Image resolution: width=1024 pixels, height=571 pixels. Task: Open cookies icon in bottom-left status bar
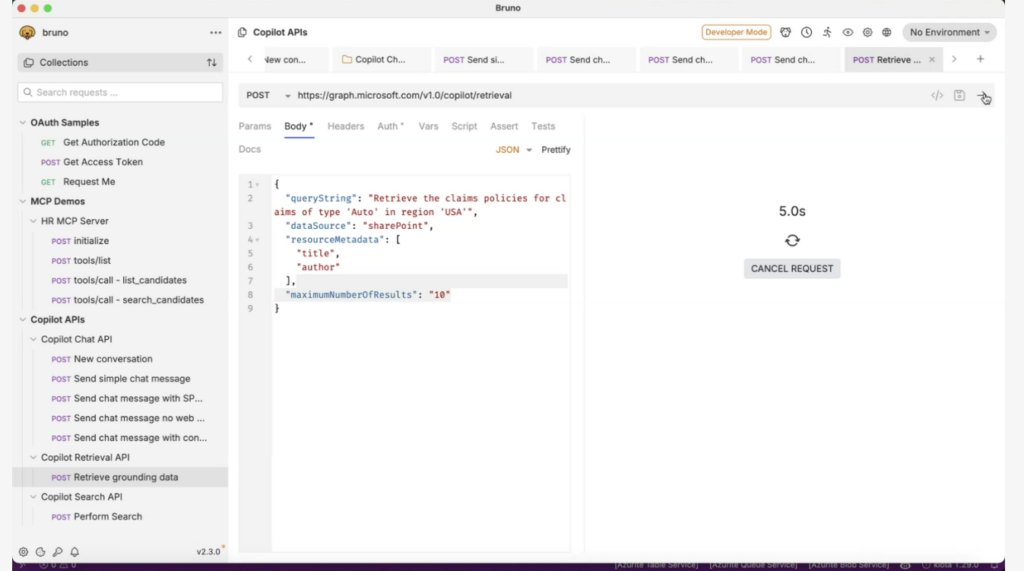[40, 552]
